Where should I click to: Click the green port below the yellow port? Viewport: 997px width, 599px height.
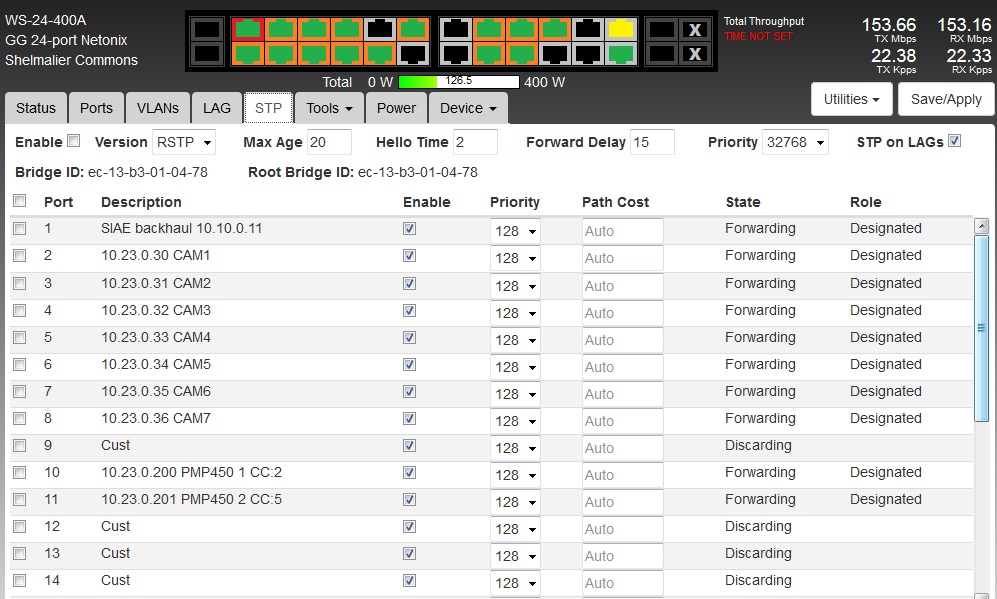620,54
